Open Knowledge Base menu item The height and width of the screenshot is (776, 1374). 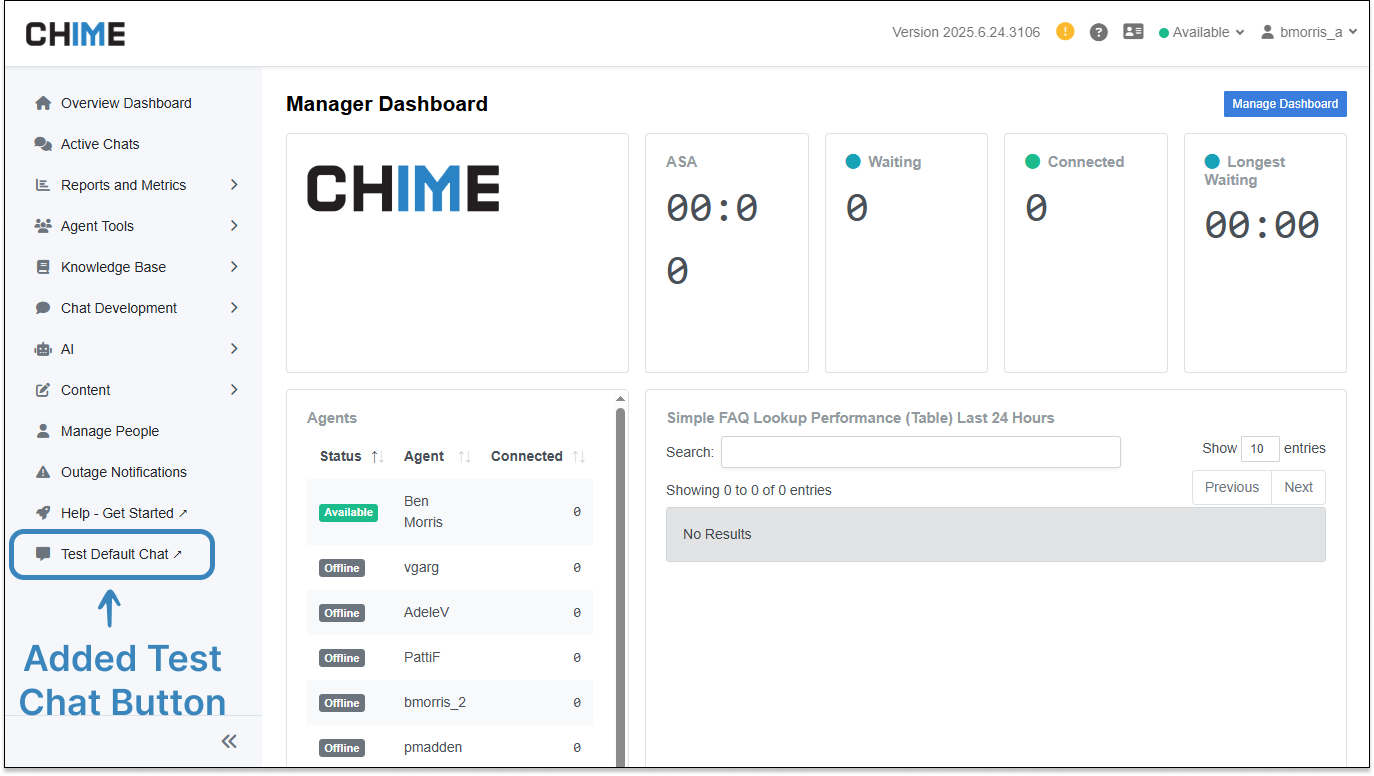114,267
